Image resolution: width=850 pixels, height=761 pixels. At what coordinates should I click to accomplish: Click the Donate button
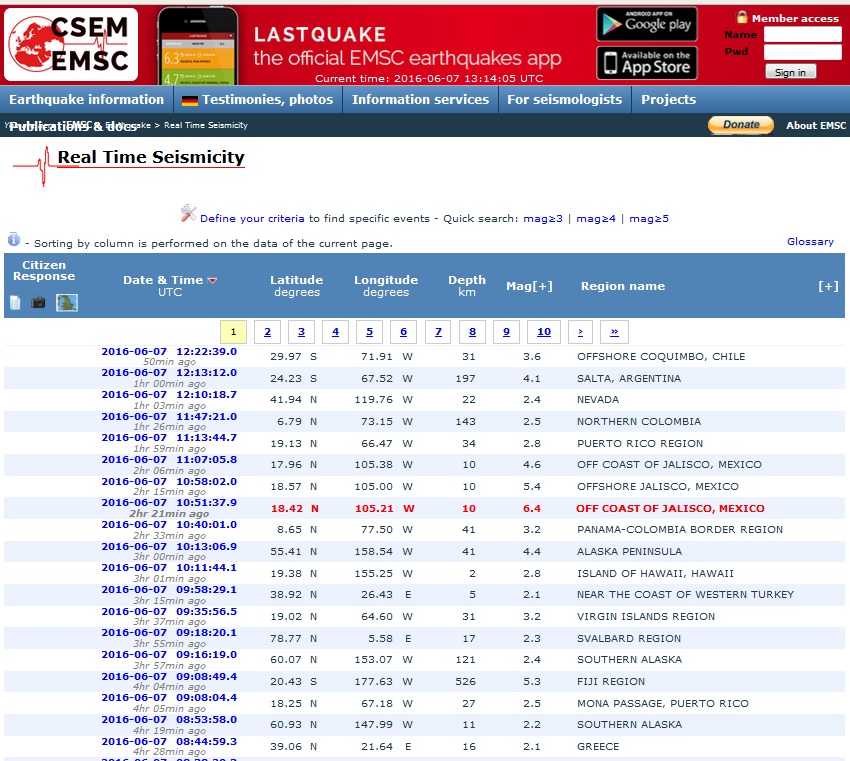(741, 125)
